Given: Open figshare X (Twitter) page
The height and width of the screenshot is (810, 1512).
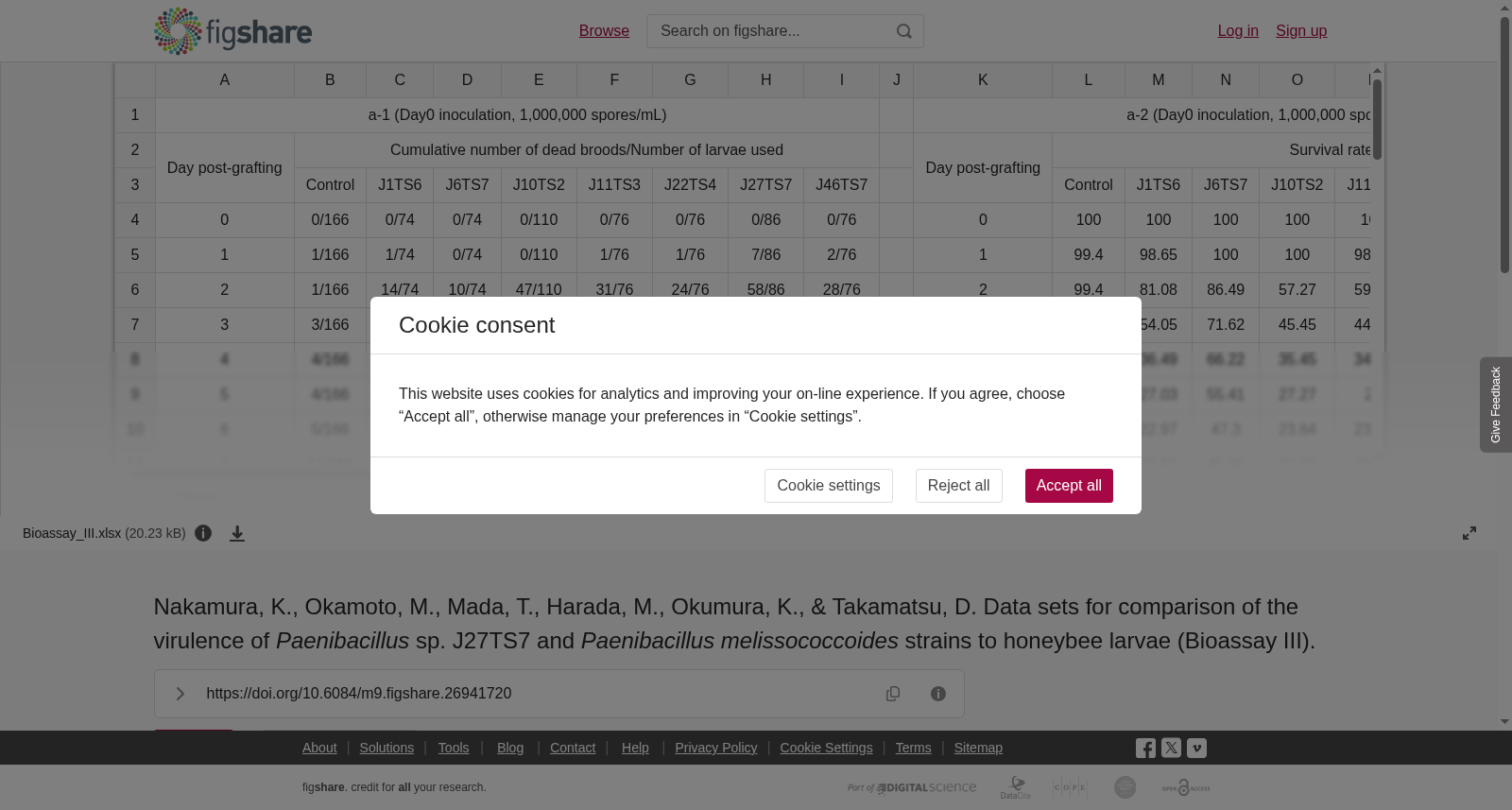Looking at the screenshot, I should (x=1171, y=748).
